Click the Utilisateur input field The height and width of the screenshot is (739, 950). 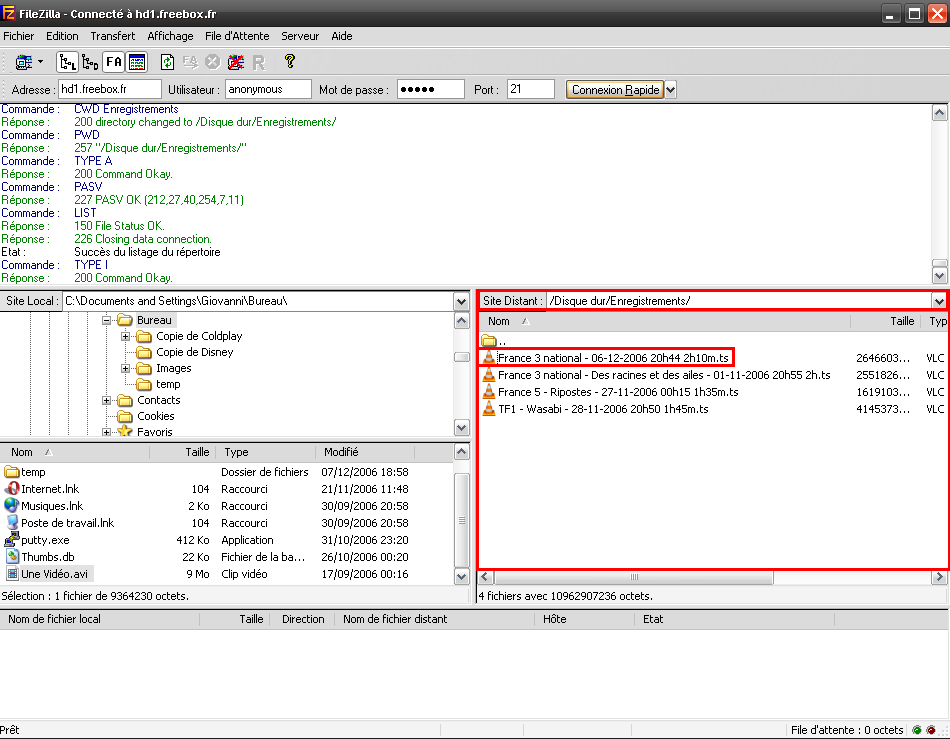[268, 89]
